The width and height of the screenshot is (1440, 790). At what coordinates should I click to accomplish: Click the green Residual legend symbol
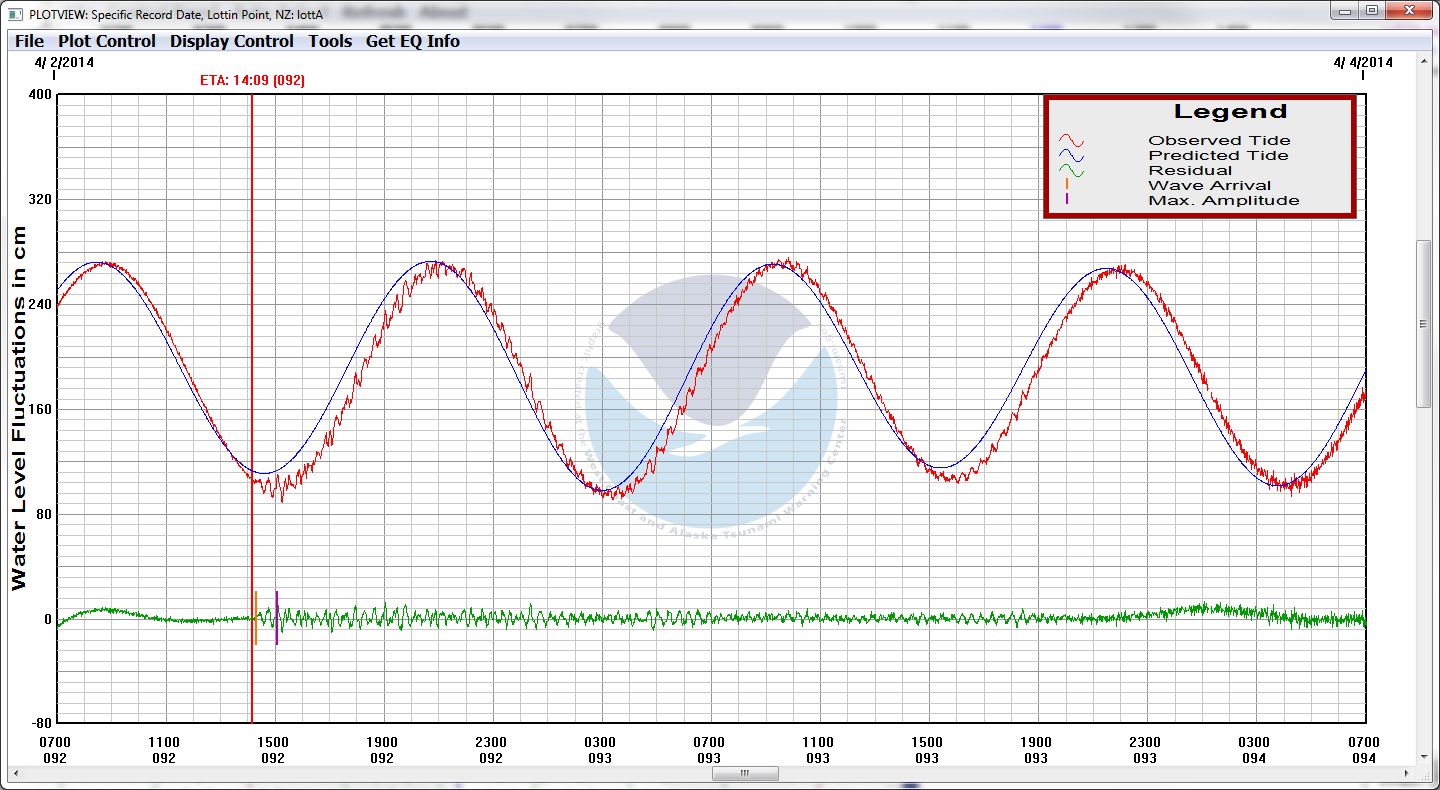coord(1072,171)
